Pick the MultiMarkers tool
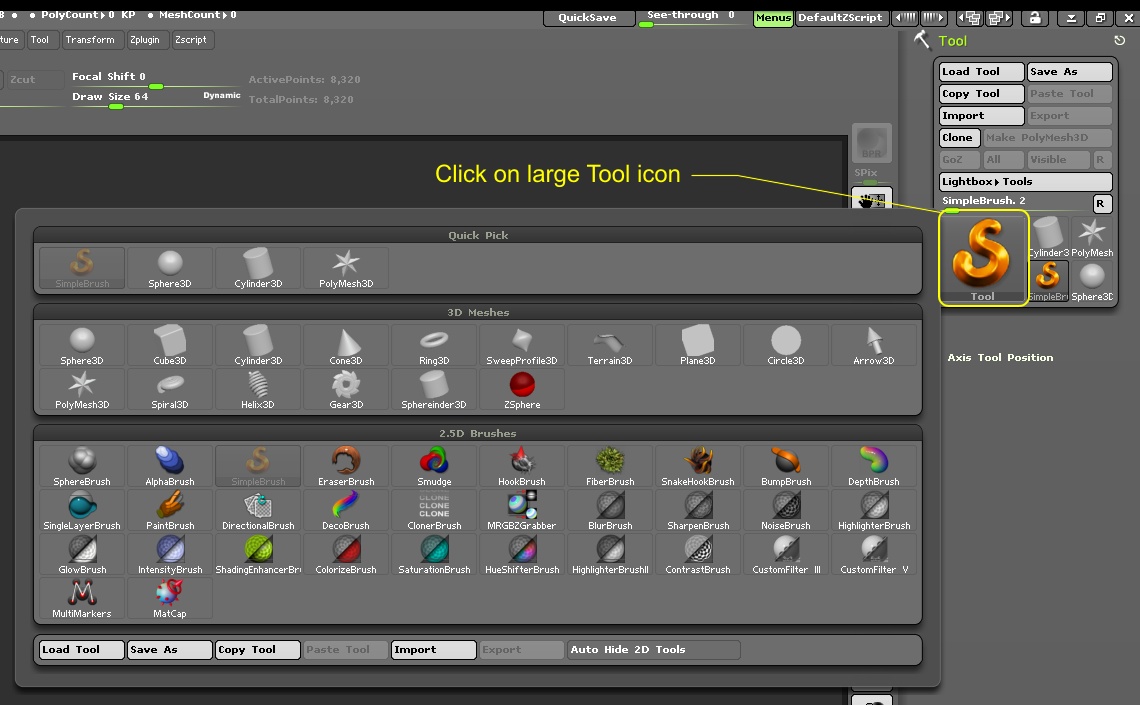 point(82,599)
